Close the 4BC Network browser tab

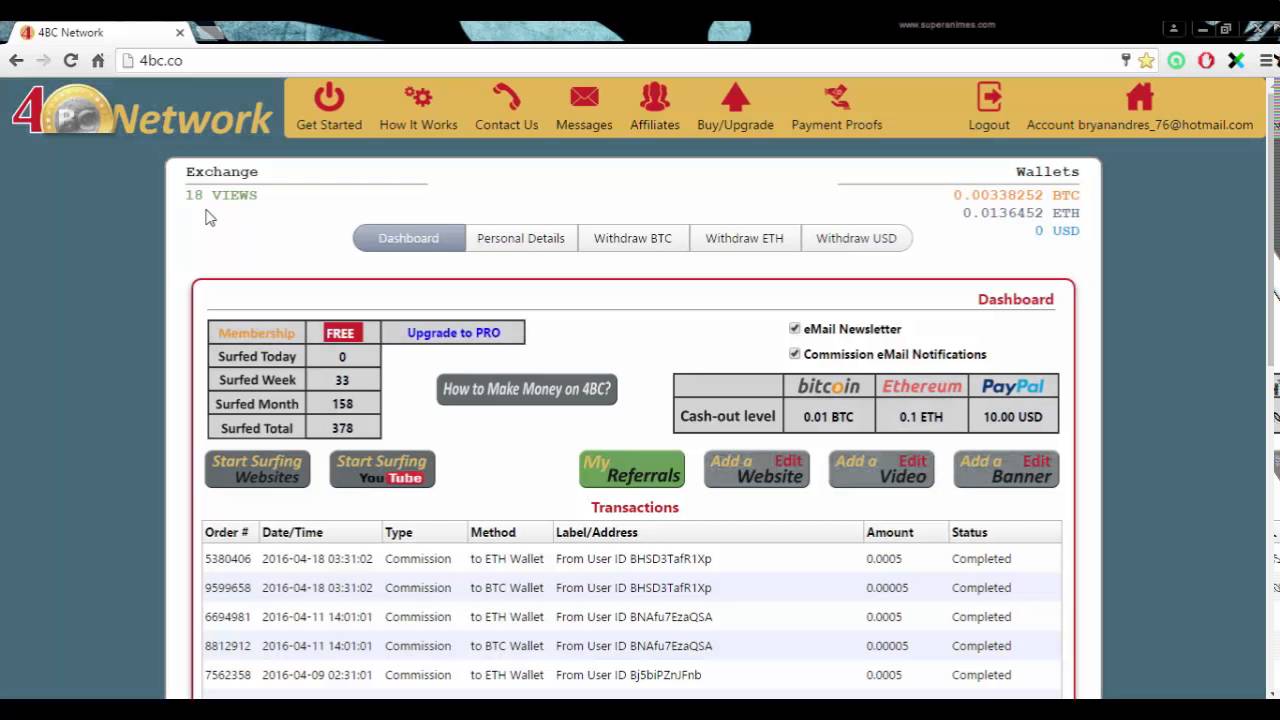pos(180,32)
